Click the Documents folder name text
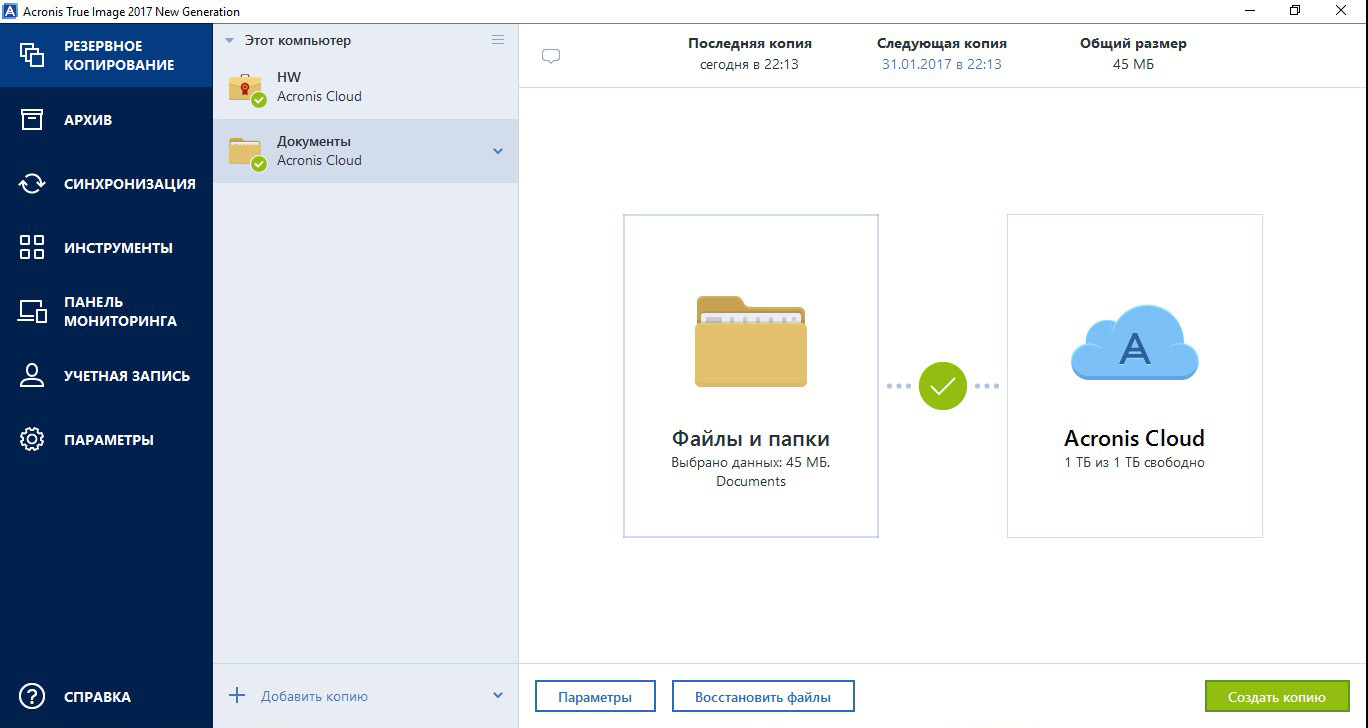The image size is (1368, 728). click(751, 481)
